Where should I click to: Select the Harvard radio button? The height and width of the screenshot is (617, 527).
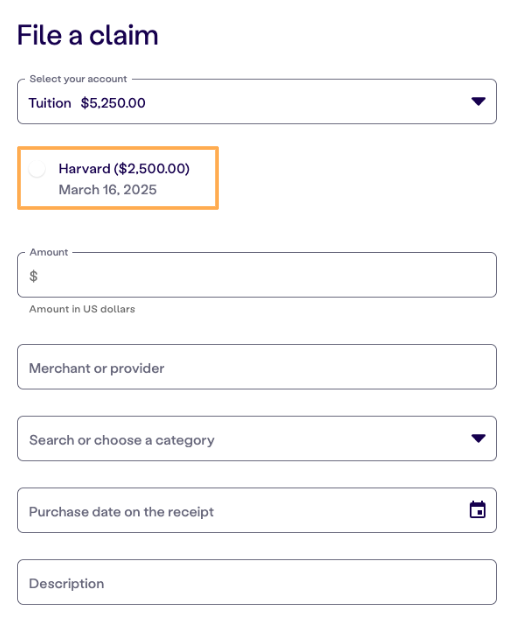[37, 169]
